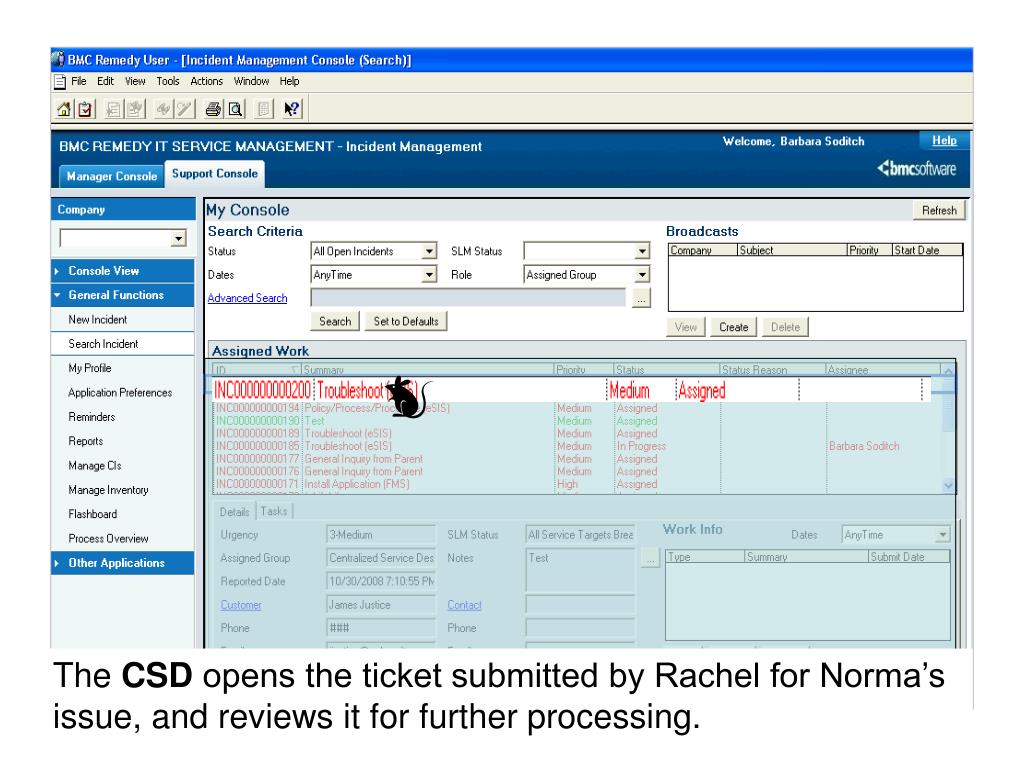Select incident row INC000000000185
Screen dimensions: 1024x768
pos(577,446)
